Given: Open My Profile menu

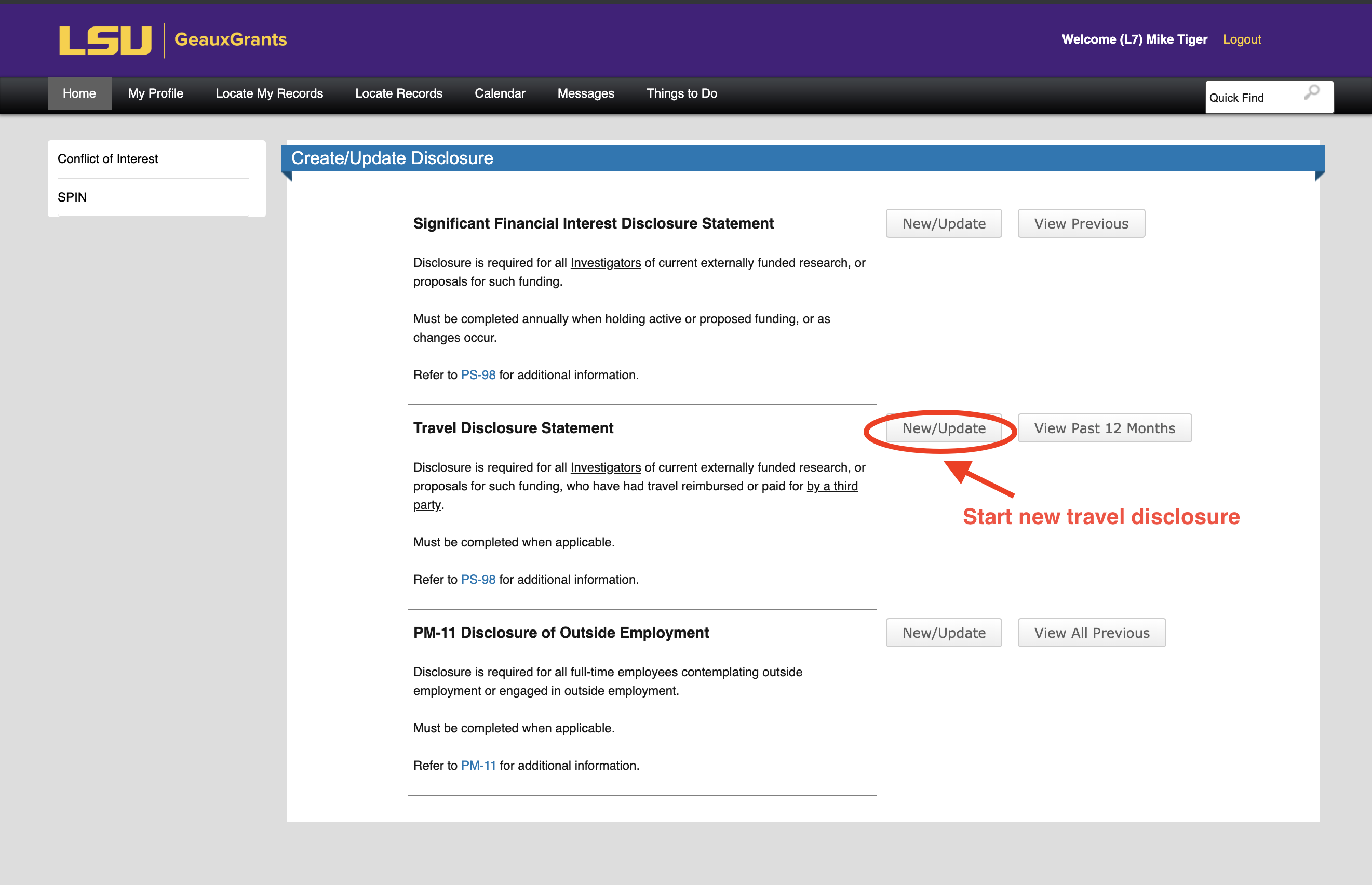Looking at the screenshot, I should [156, 93].
